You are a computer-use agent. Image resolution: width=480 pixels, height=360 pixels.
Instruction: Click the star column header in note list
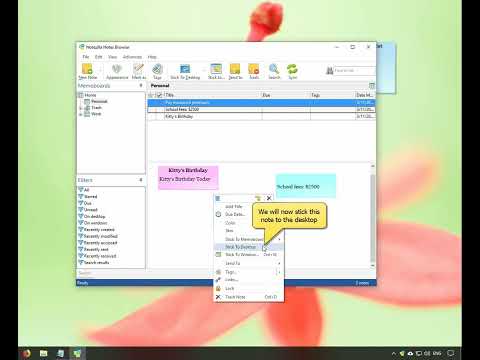point(152,95)
